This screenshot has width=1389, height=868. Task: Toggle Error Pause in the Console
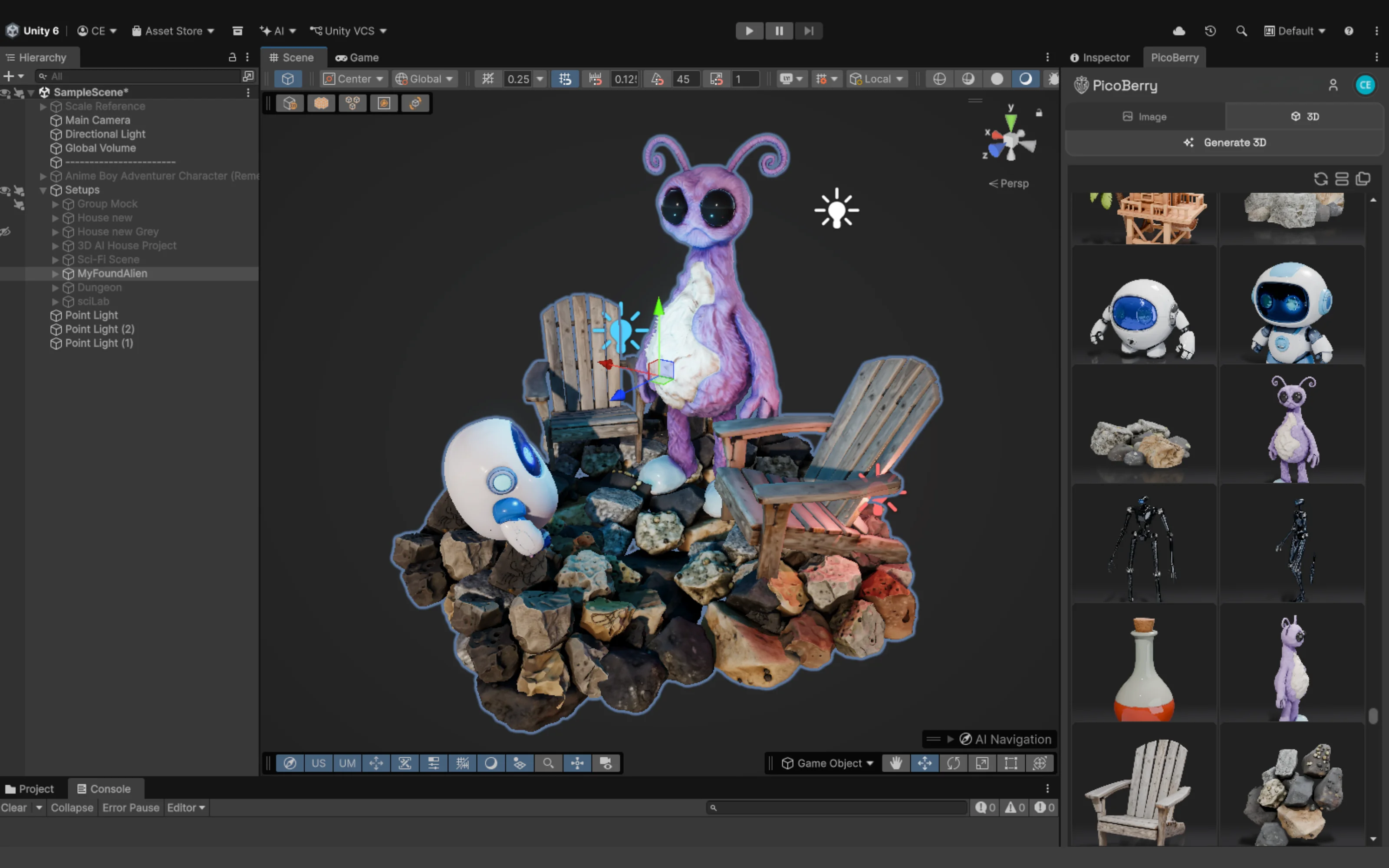(131, 808)
